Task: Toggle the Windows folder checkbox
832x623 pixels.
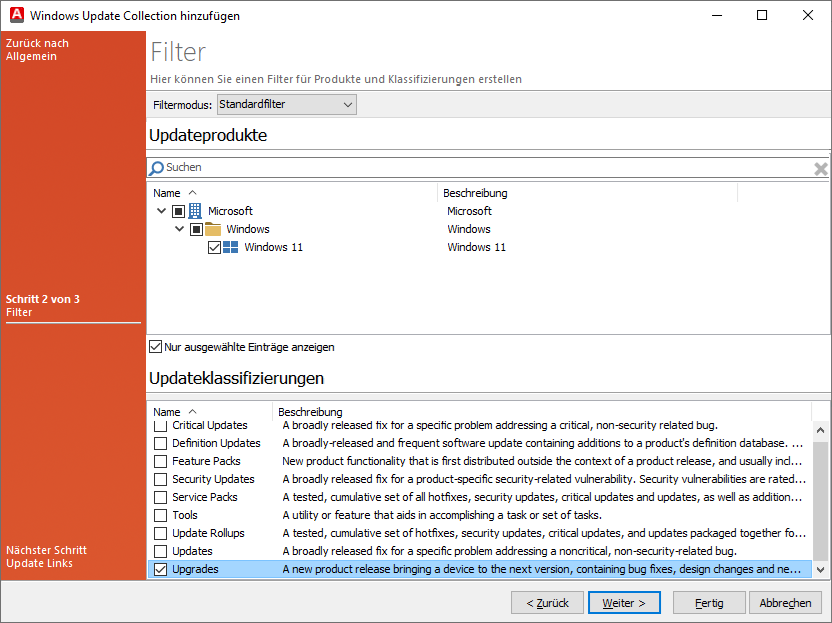Action: click(196, 229)
